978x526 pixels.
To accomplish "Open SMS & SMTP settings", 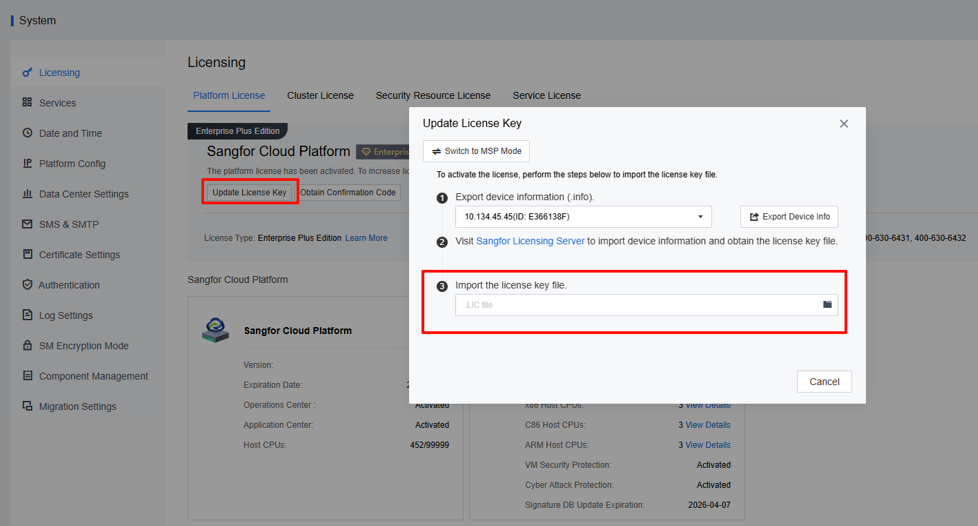I will (x=69, y=225).
